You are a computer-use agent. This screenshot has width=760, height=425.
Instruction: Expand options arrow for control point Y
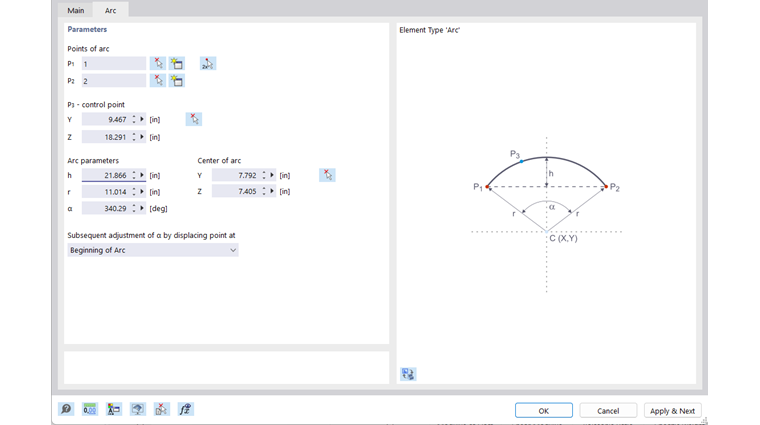[142, 119]
